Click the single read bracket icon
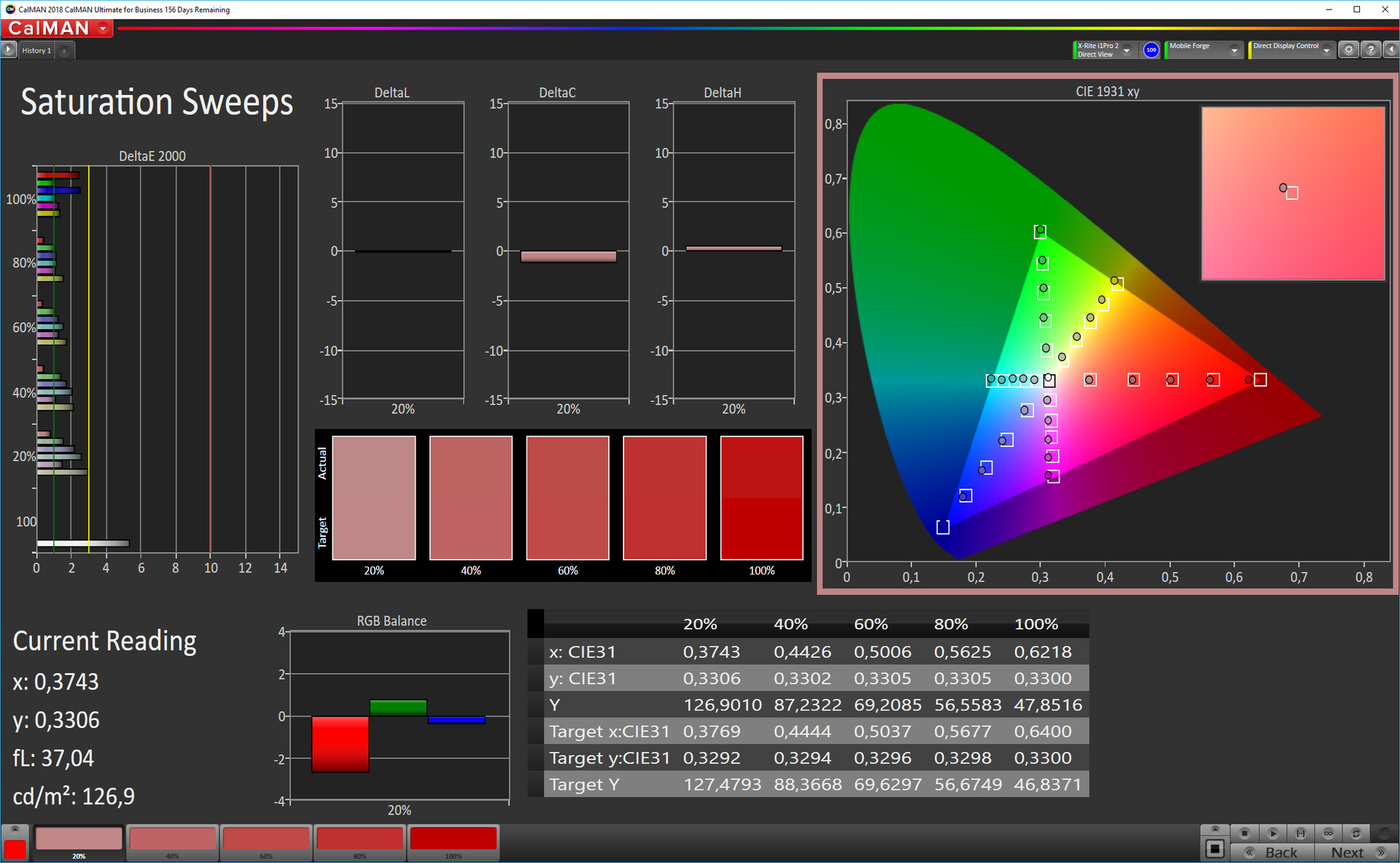Image resolution: width=1400 pixels, height=863 pixels. point(1300,833)
